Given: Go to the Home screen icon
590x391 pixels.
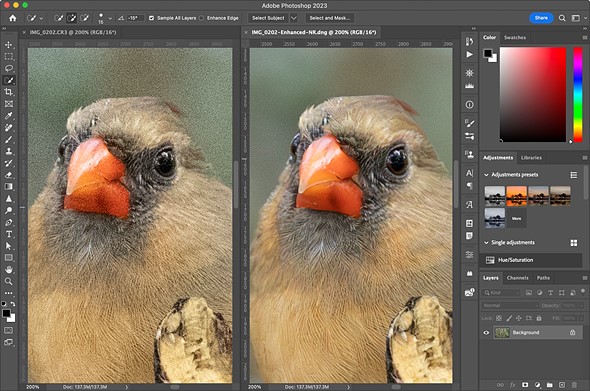Looking at the screenshot, I should coord(13,18).
